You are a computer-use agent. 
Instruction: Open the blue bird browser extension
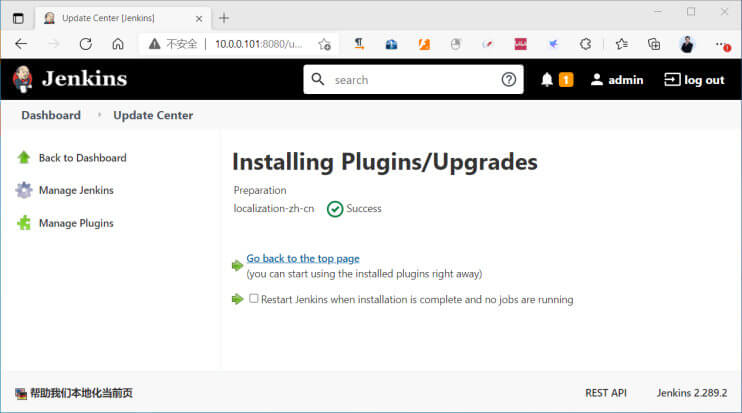pos(553,44)
